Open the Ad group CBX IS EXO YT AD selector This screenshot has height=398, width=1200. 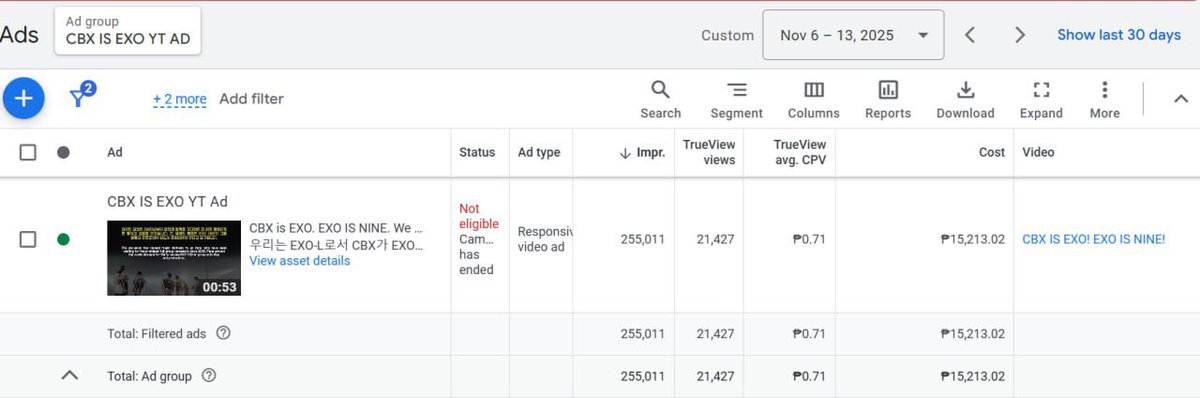click(x=127, y=30)
